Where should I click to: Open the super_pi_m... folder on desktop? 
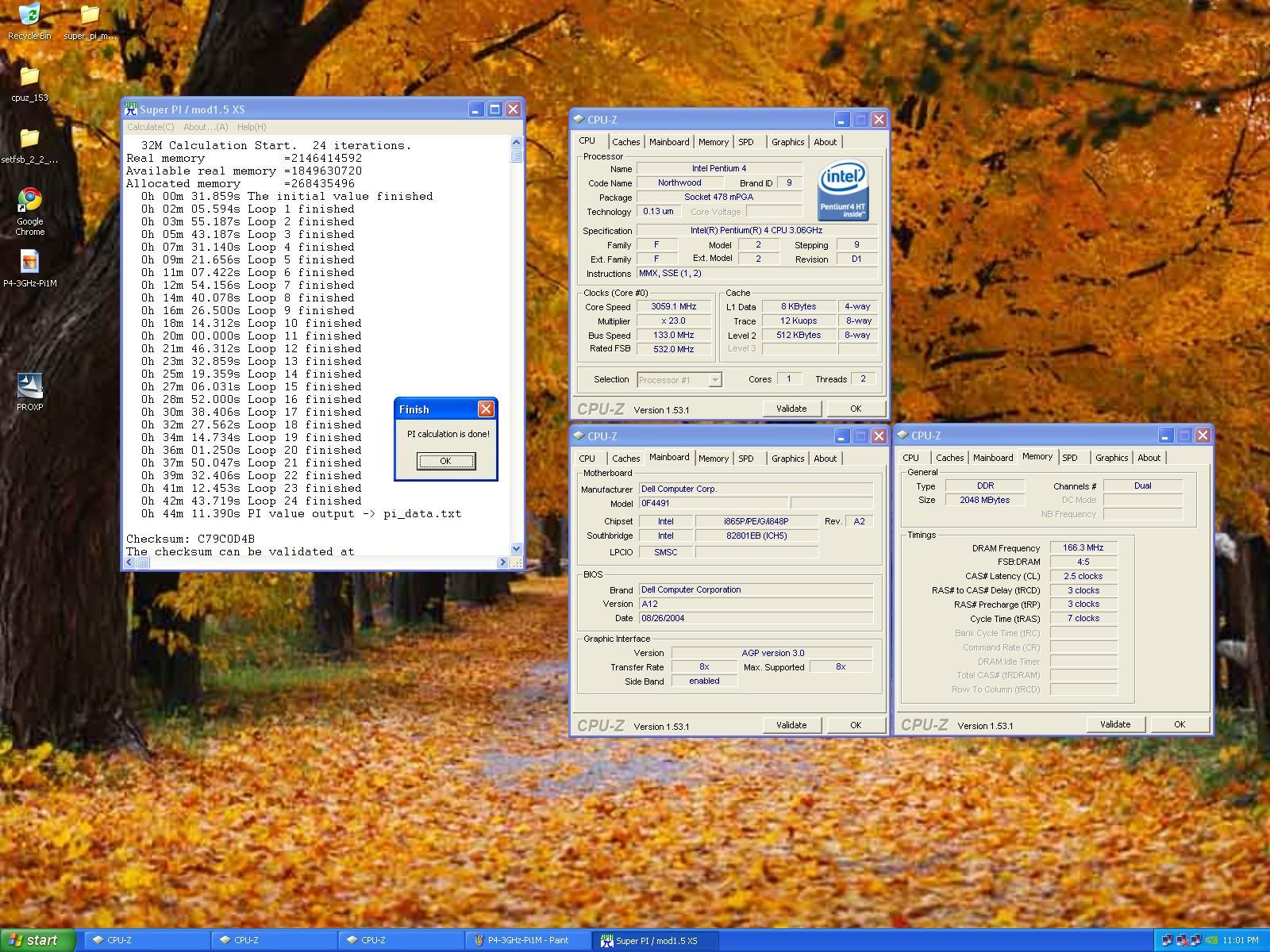[x=90, y=21]
